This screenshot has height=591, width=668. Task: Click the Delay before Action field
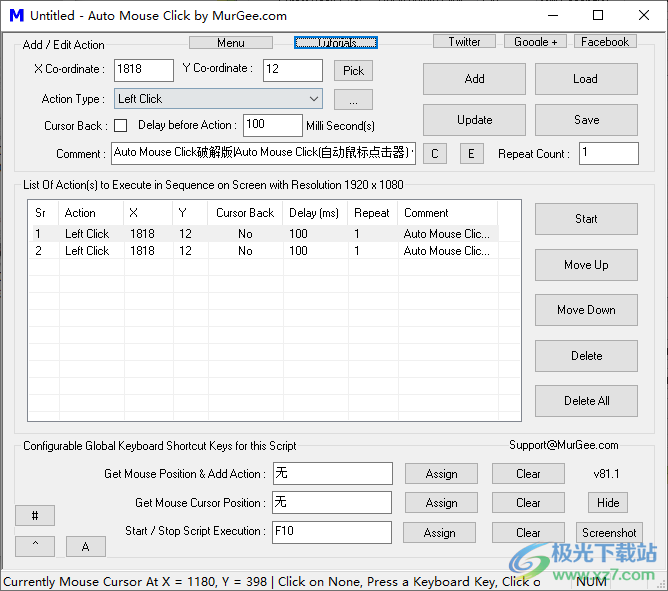click(x=273, y=125)
